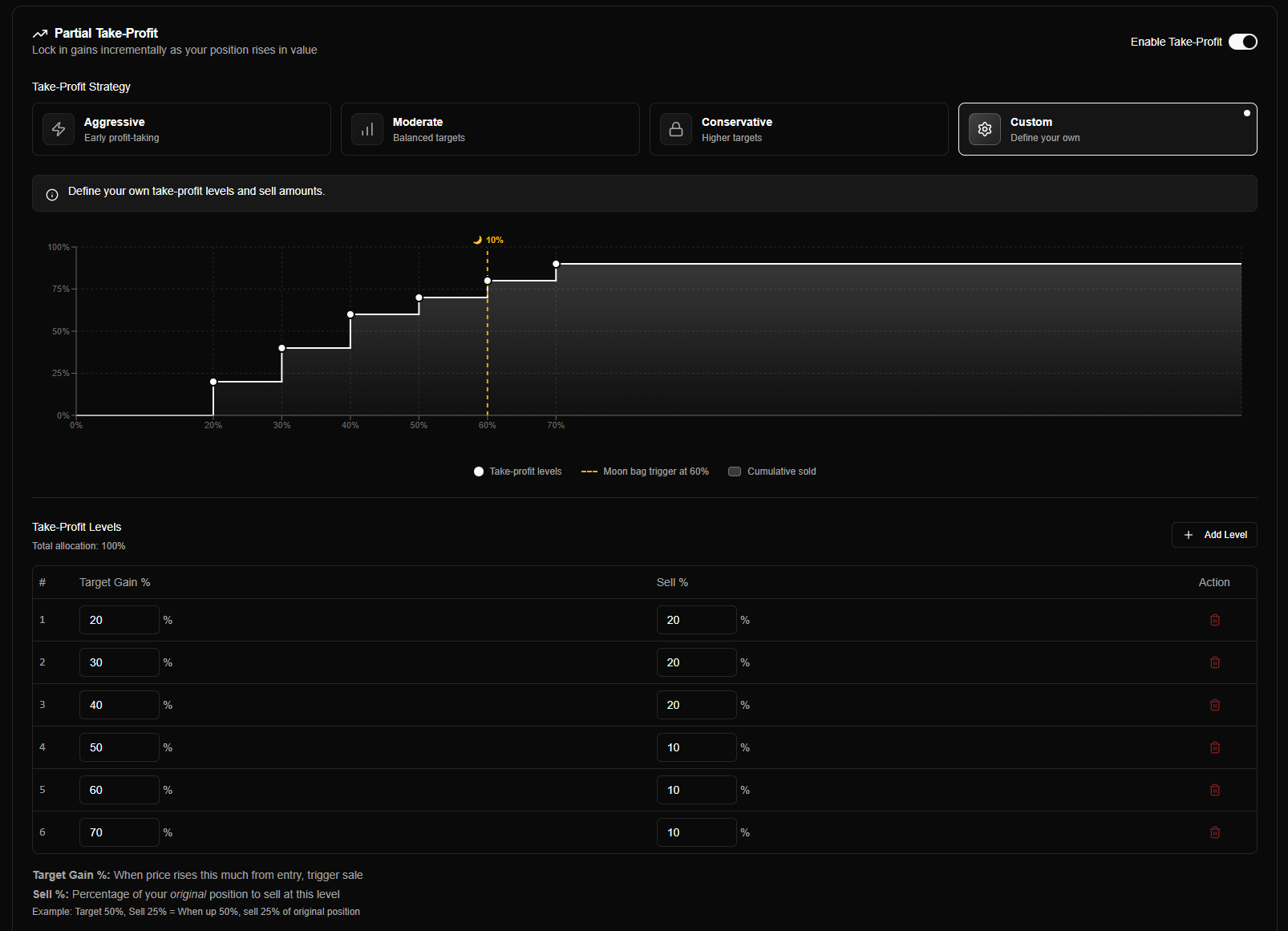
Task: Click the Add Level button
Action: coord(1214,535)
